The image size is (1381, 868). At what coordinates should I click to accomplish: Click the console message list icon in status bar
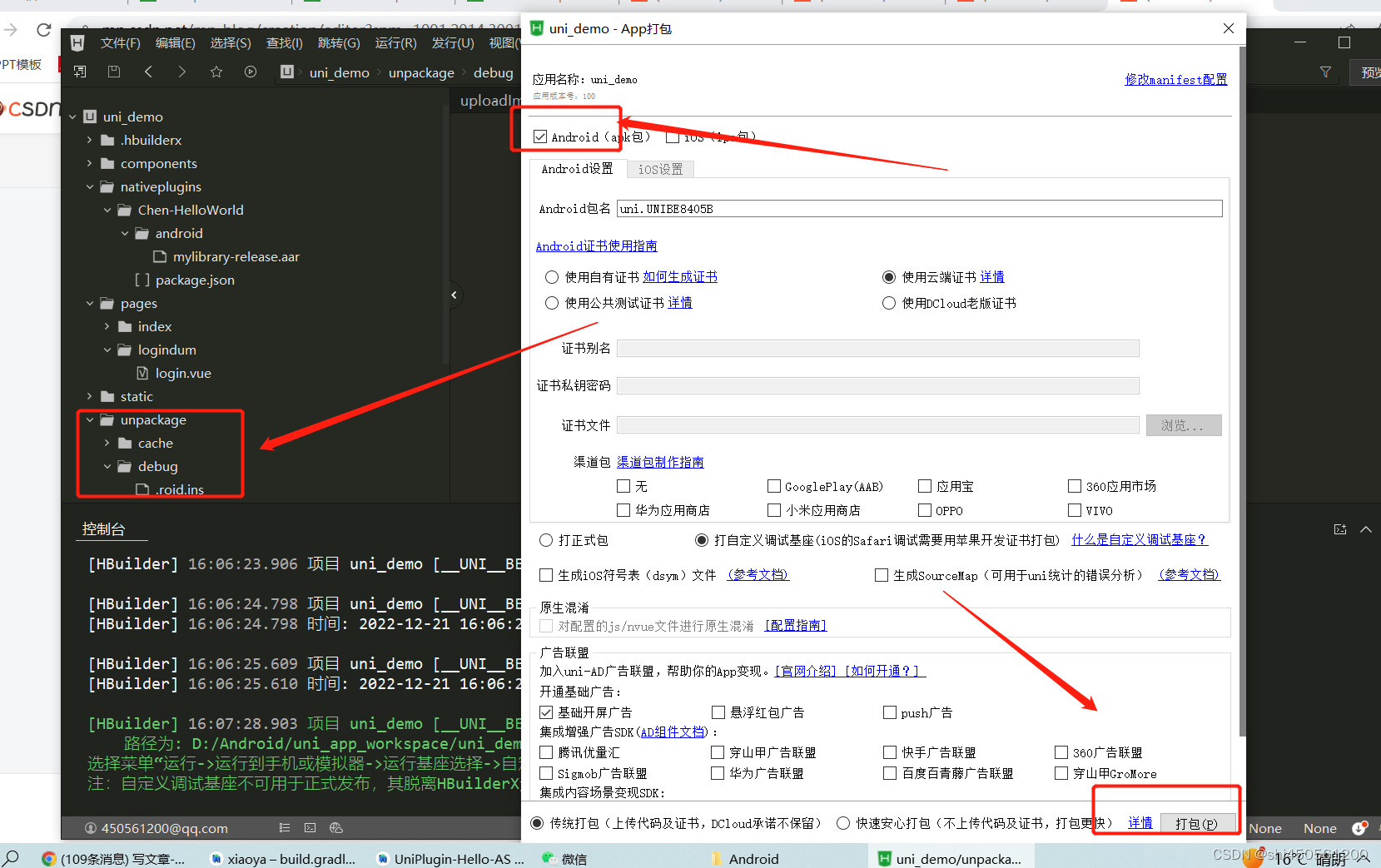(x=284, y=827)
